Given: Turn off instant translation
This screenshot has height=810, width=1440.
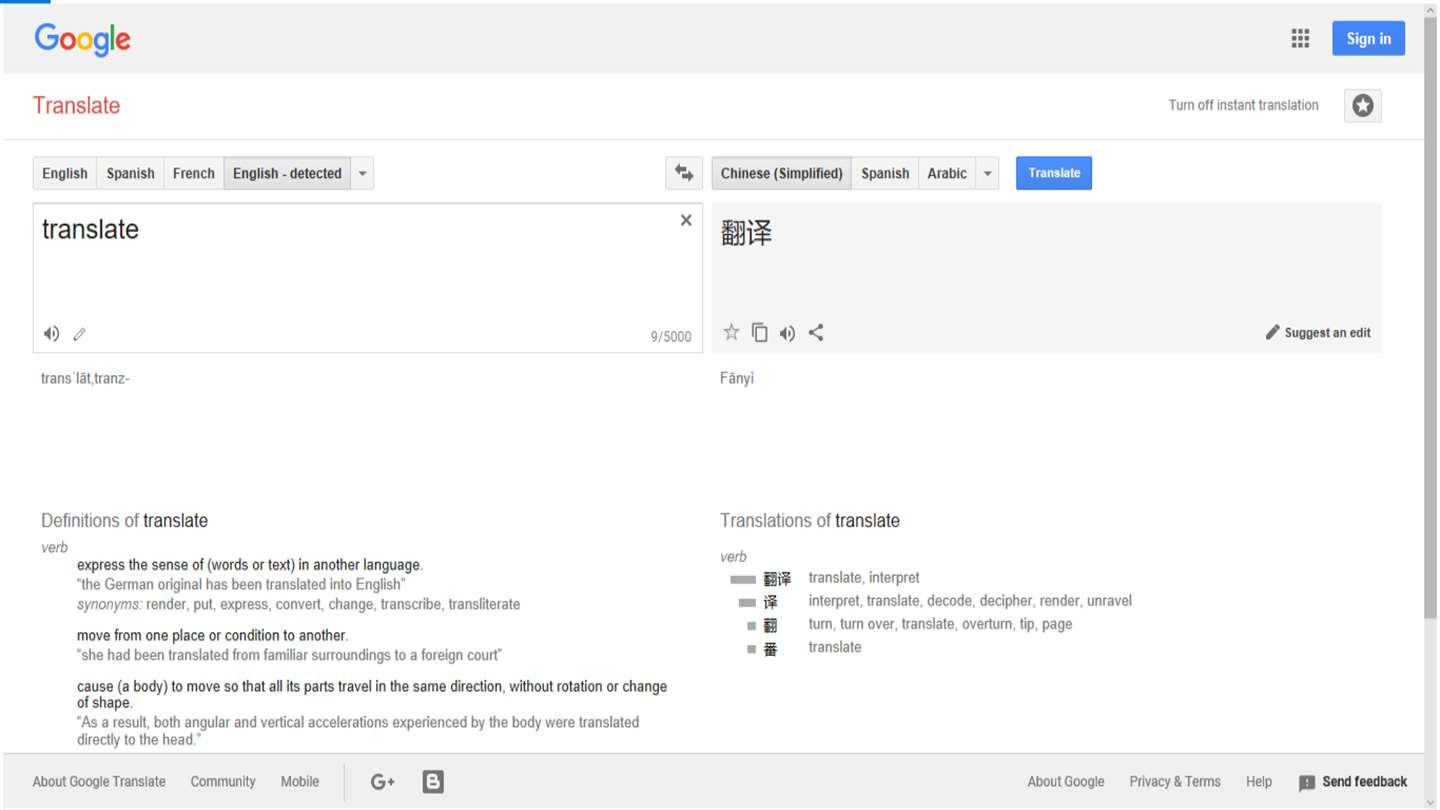Looking at the screenshot, I should coord(1243,105).
